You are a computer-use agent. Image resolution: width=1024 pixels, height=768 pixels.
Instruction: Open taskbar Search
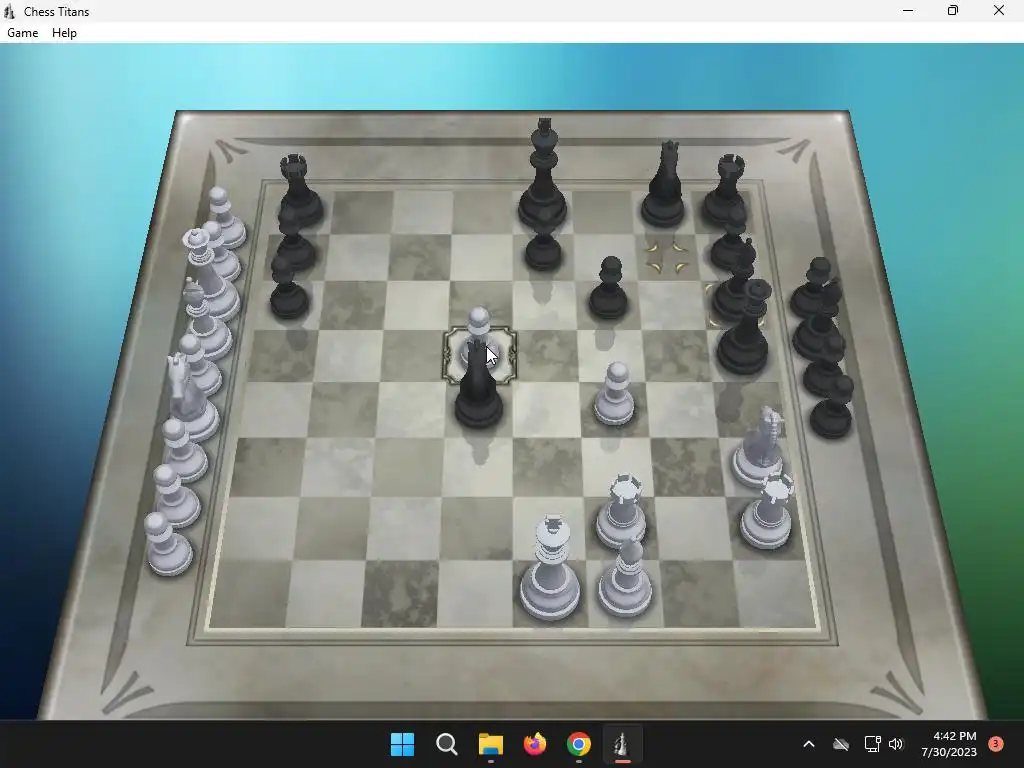447,744
